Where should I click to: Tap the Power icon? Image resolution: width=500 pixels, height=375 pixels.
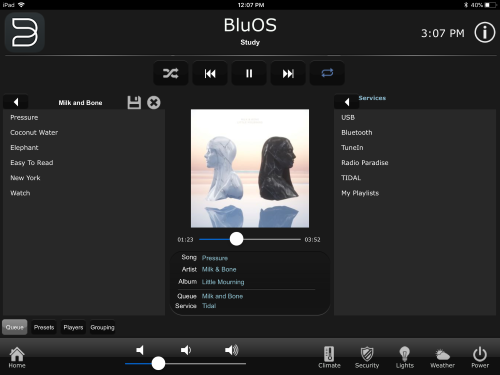coord(480,357)
